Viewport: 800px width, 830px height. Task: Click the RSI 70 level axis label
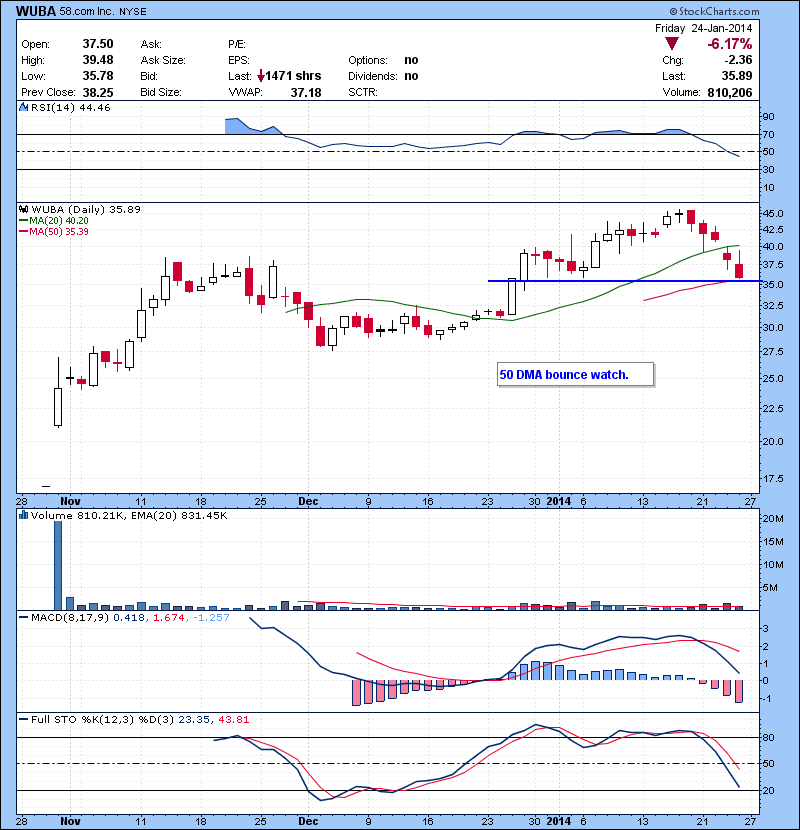pyautogui.click(x=768, y=134)
